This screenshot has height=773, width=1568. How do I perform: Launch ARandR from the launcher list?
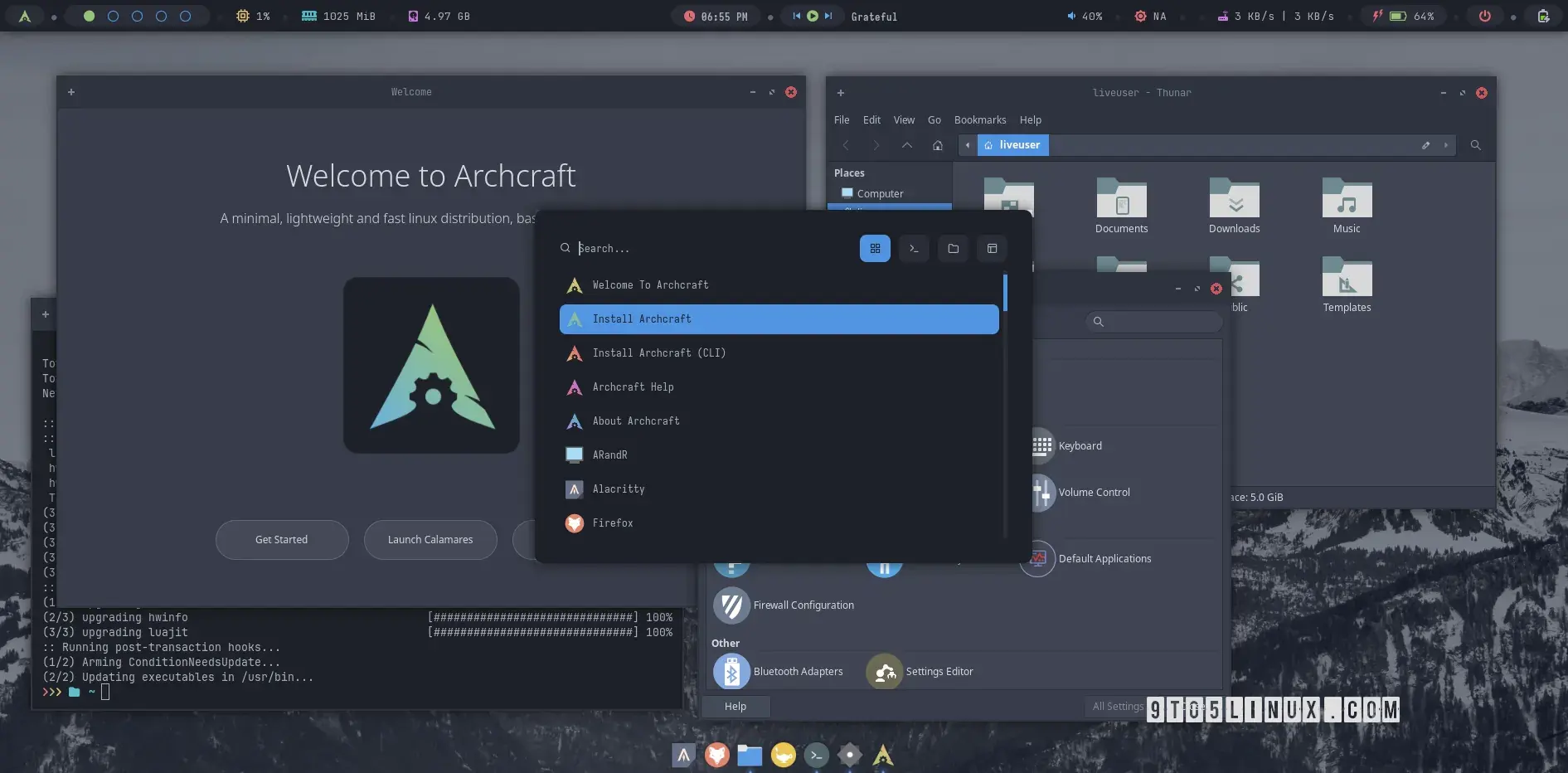[779, 455]
